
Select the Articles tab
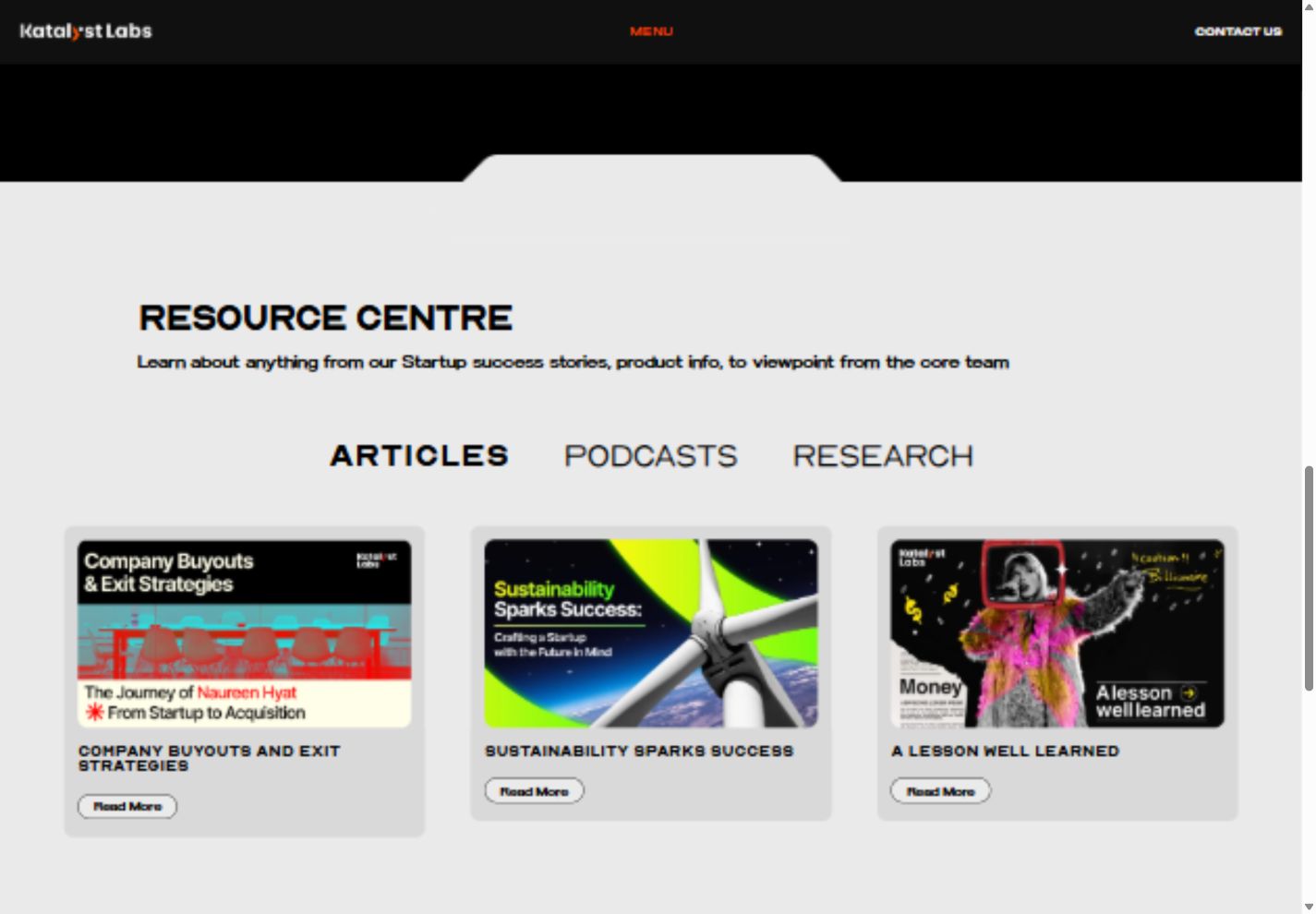pyautogui.click(x=419, y=456)
